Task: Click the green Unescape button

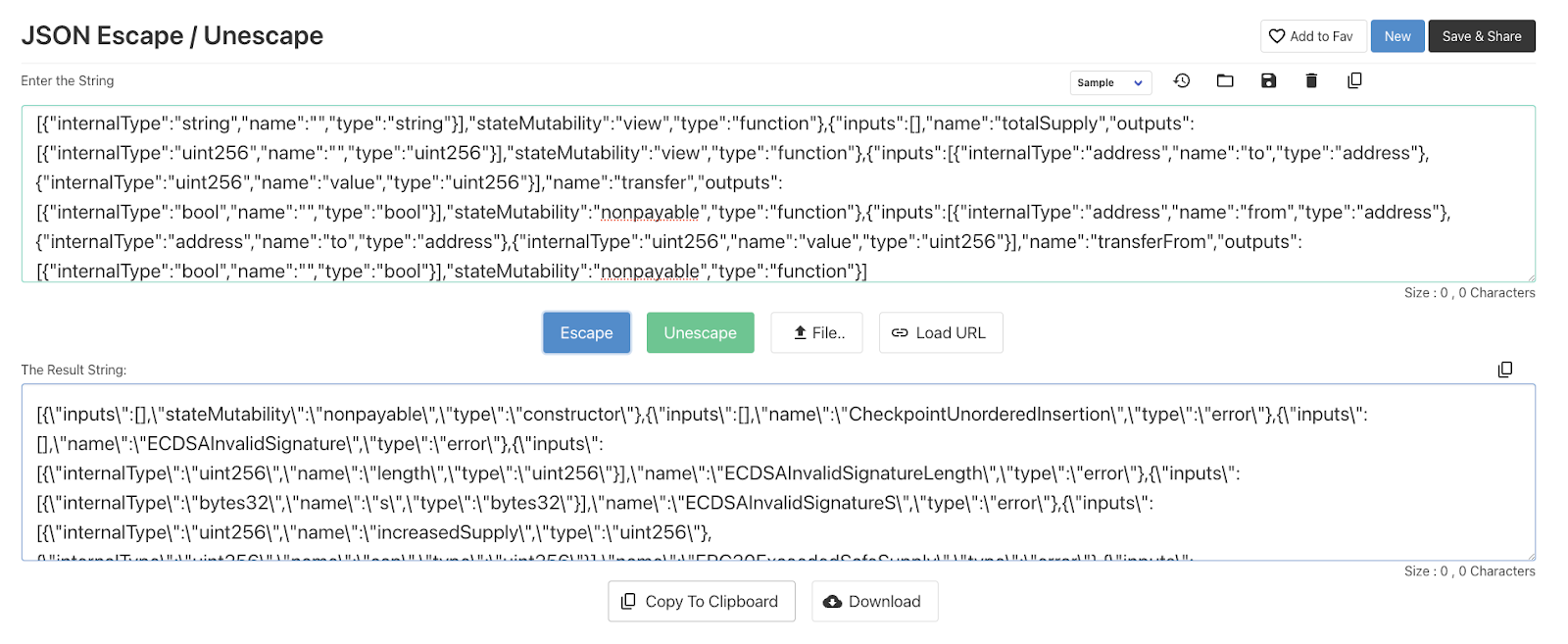Action: click(x=700, y=332)
